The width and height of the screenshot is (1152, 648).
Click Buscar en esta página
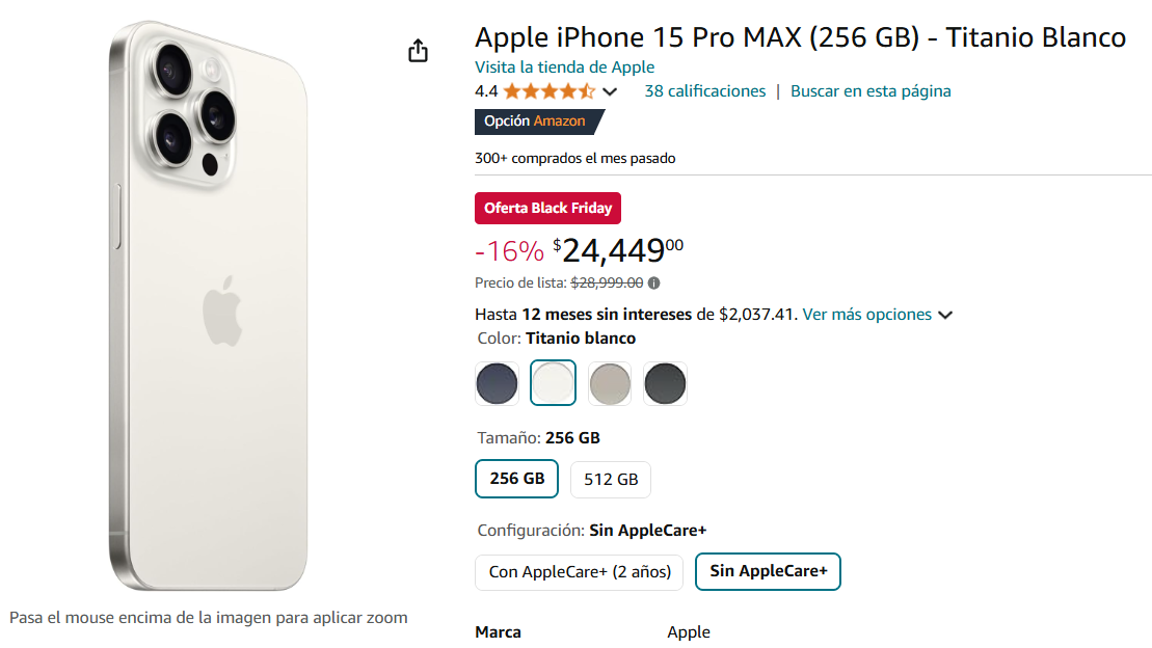click(871, 90)
